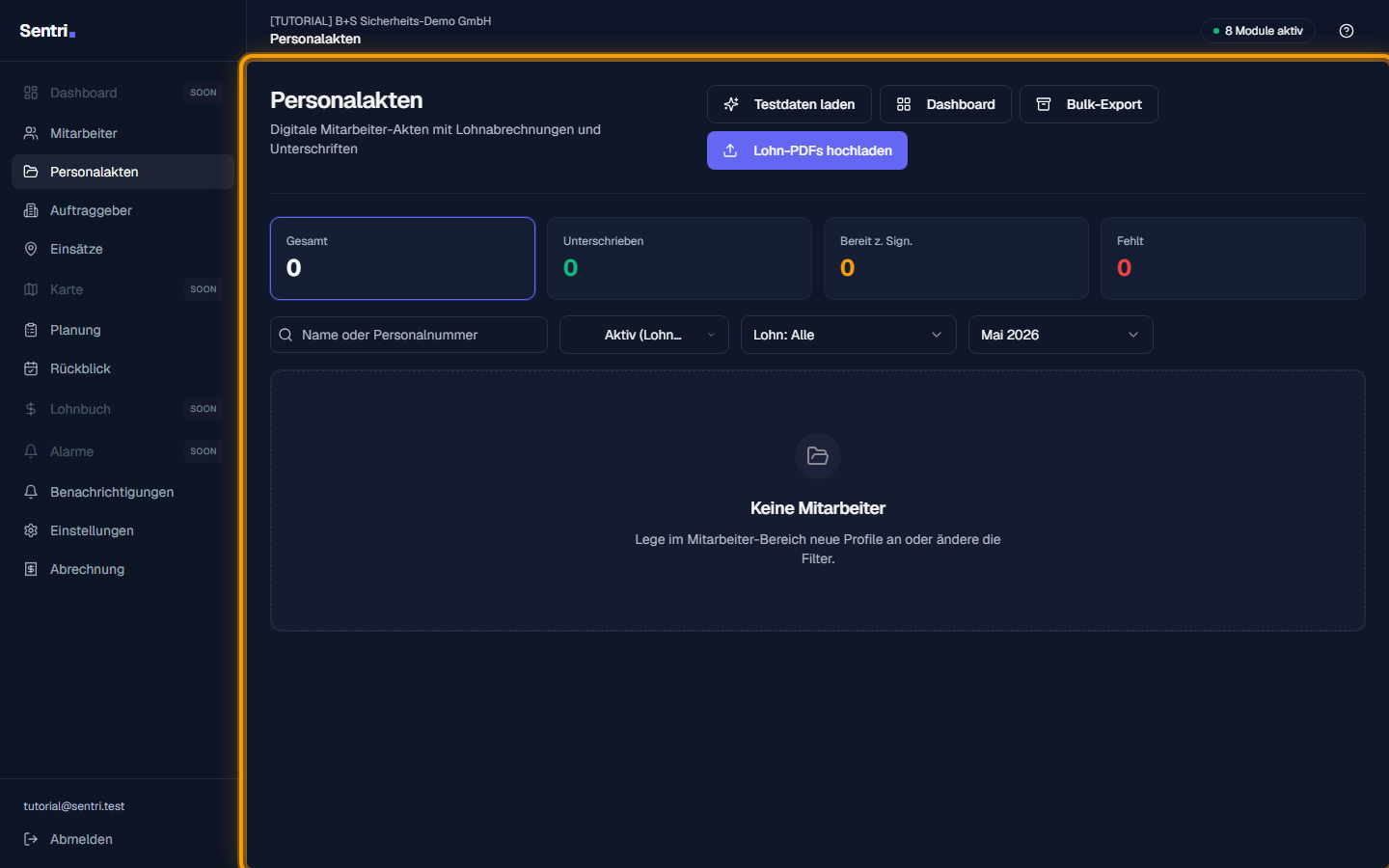This screenshot has height=868, width=1389.
Task: Focus the Name oder Personalnummer search field
Action: click(x=409, y=335)
